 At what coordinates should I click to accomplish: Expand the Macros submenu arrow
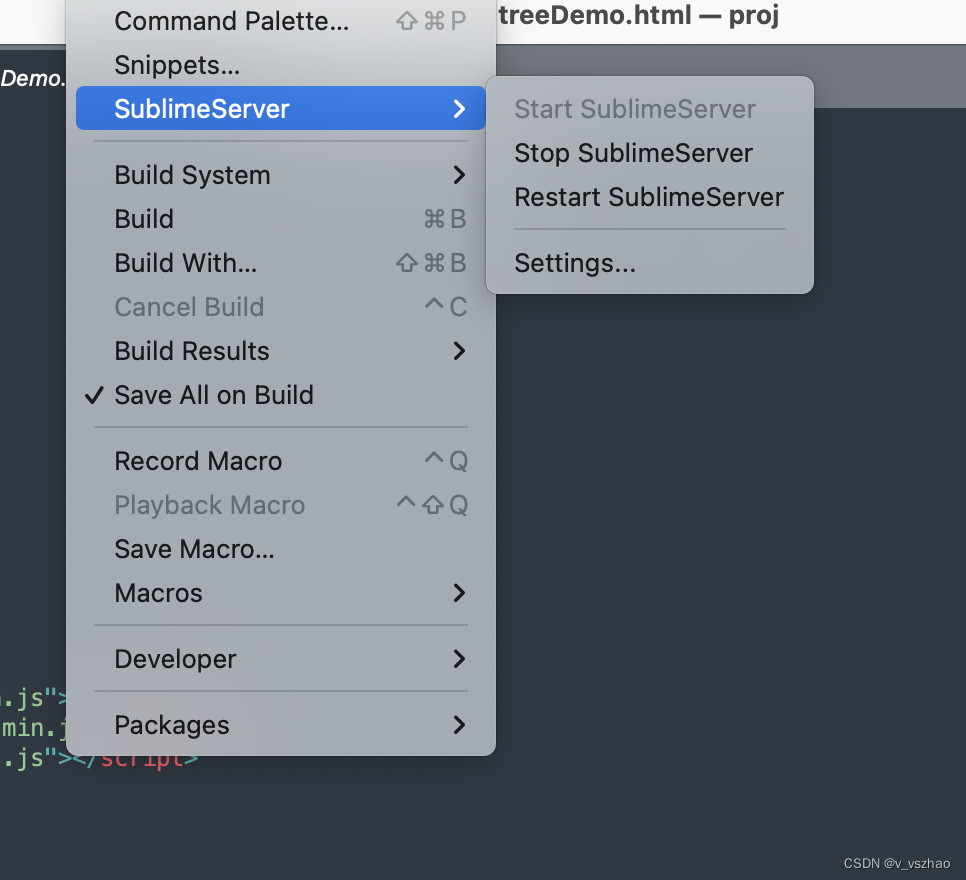(x=459, y=593)
